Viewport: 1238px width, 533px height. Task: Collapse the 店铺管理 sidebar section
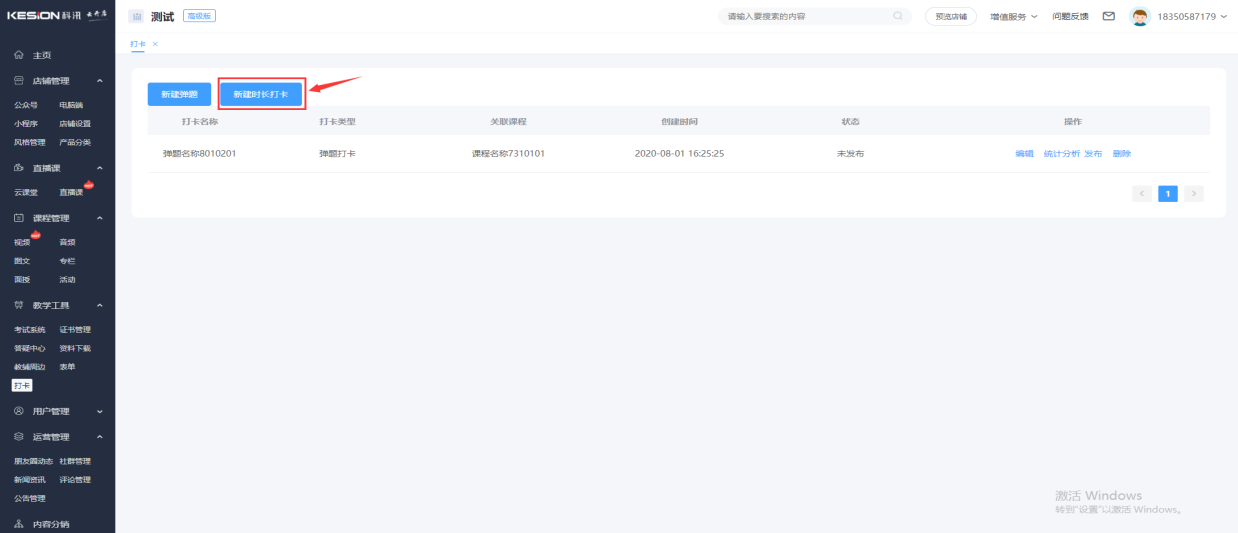coord(99,81)
